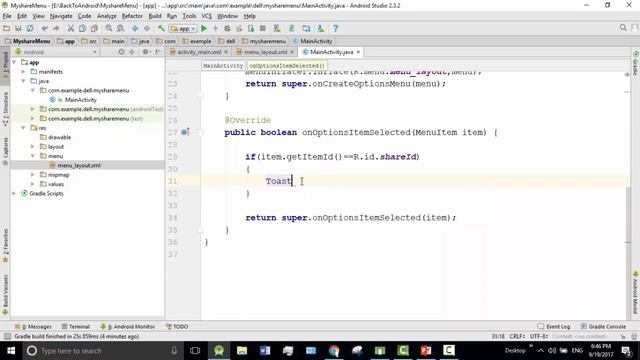This screenshot has width=640, height=360.
Task: Click the Synchronize toolbar icon
Action: click(x=30, y=29)
